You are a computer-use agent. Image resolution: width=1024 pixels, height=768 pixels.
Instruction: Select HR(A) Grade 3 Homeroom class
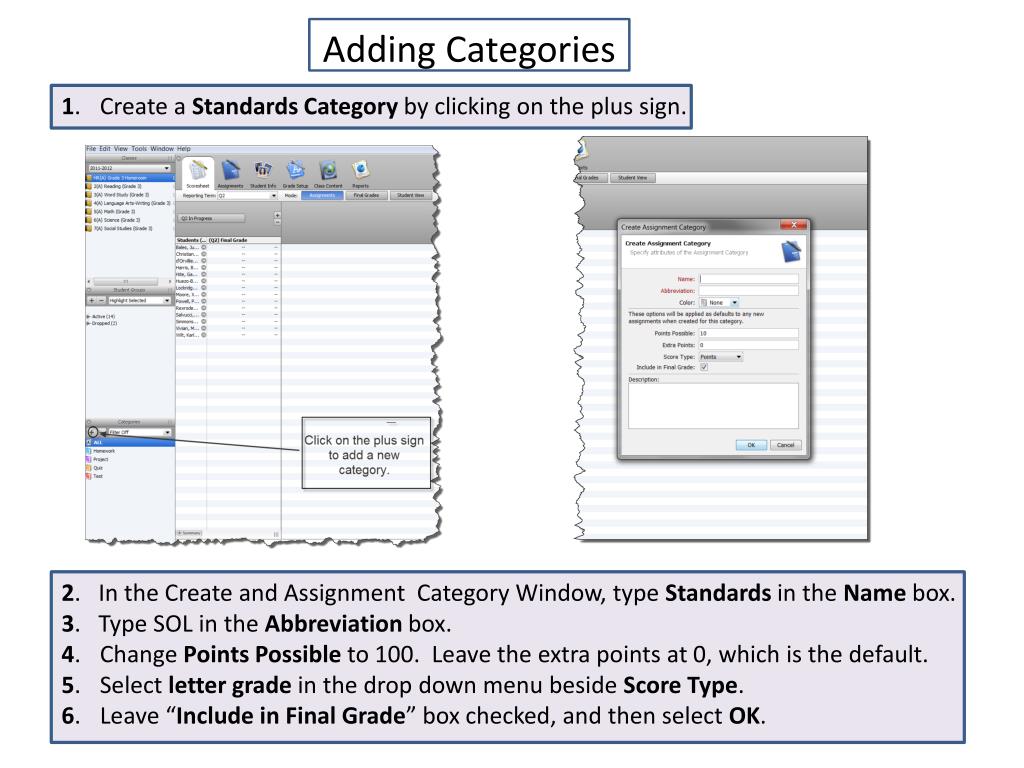tap(130, 178)
